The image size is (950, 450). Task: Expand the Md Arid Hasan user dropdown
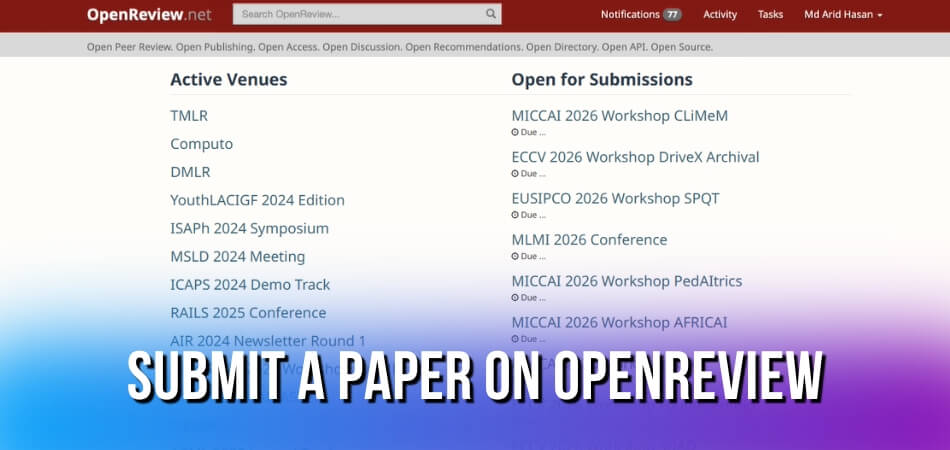[x=843, y=15]
